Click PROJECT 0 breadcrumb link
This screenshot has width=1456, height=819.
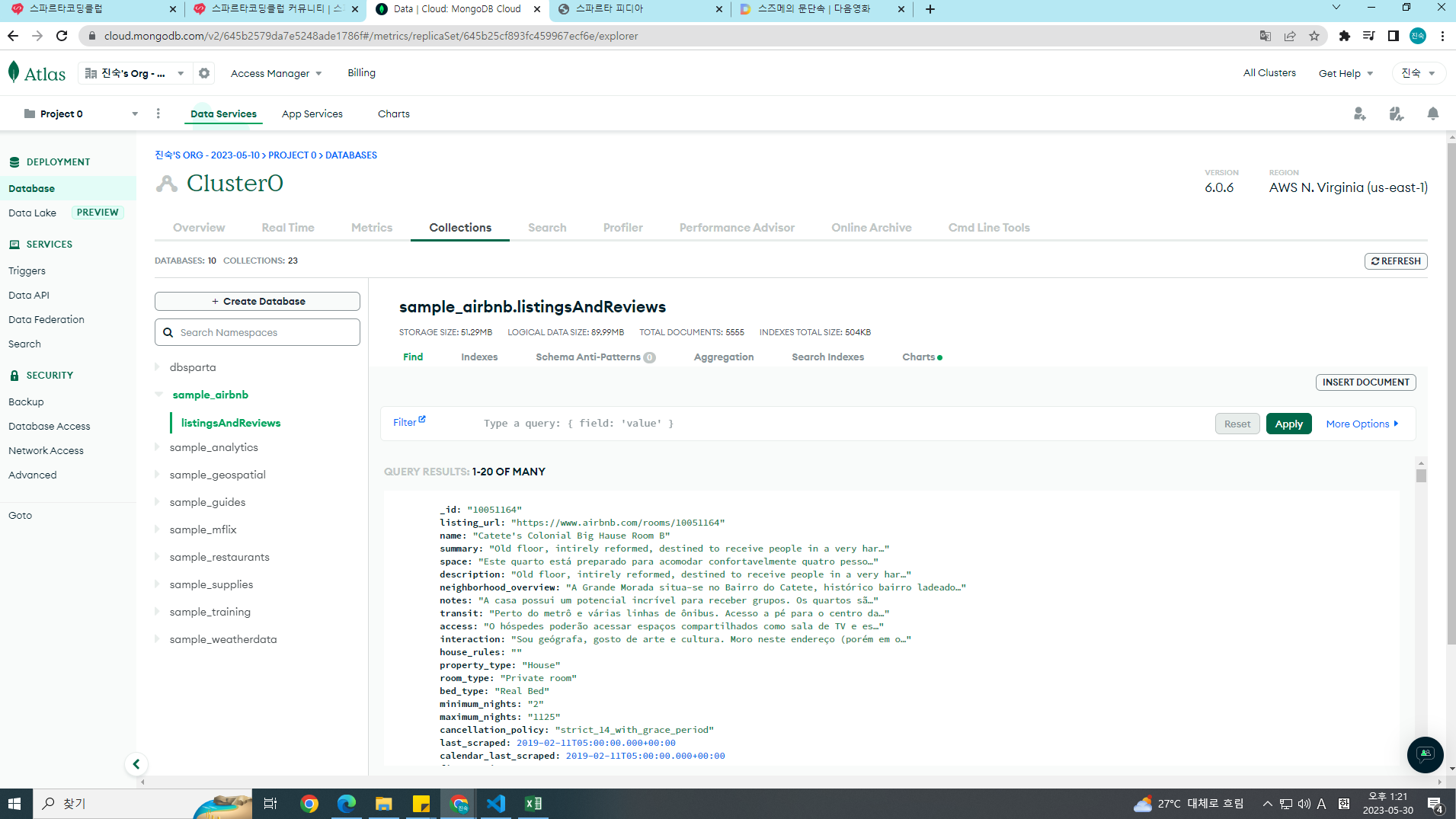click(x=293, y=155)
